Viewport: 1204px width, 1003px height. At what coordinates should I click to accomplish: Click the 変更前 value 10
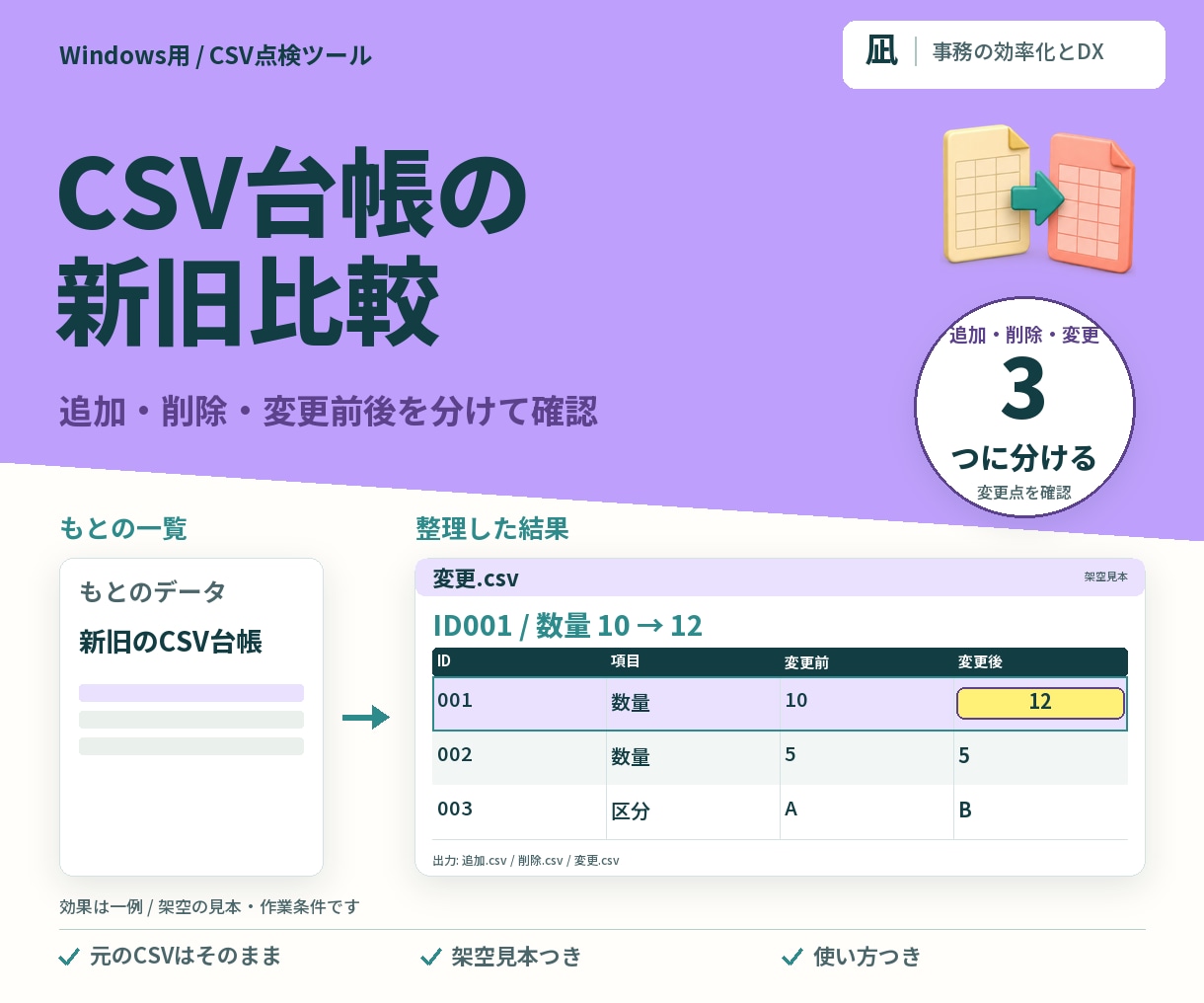pyautogui.click(x=795, y=701)
